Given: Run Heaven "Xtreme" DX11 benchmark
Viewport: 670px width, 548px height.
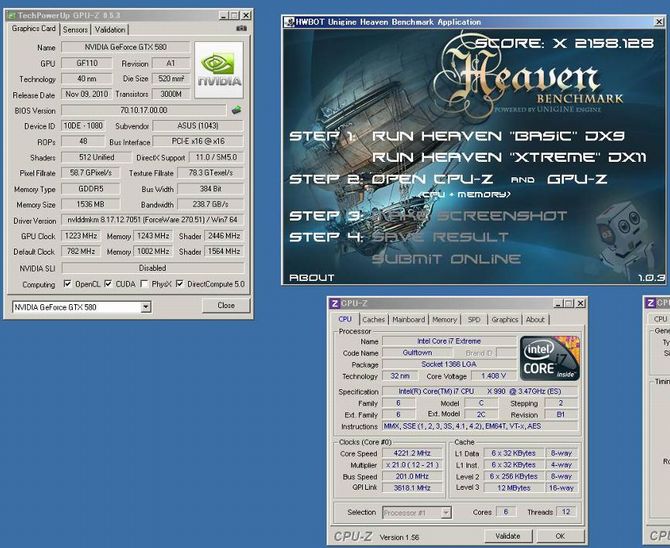Looking at the screenshot, I should [x=509, y=157].
